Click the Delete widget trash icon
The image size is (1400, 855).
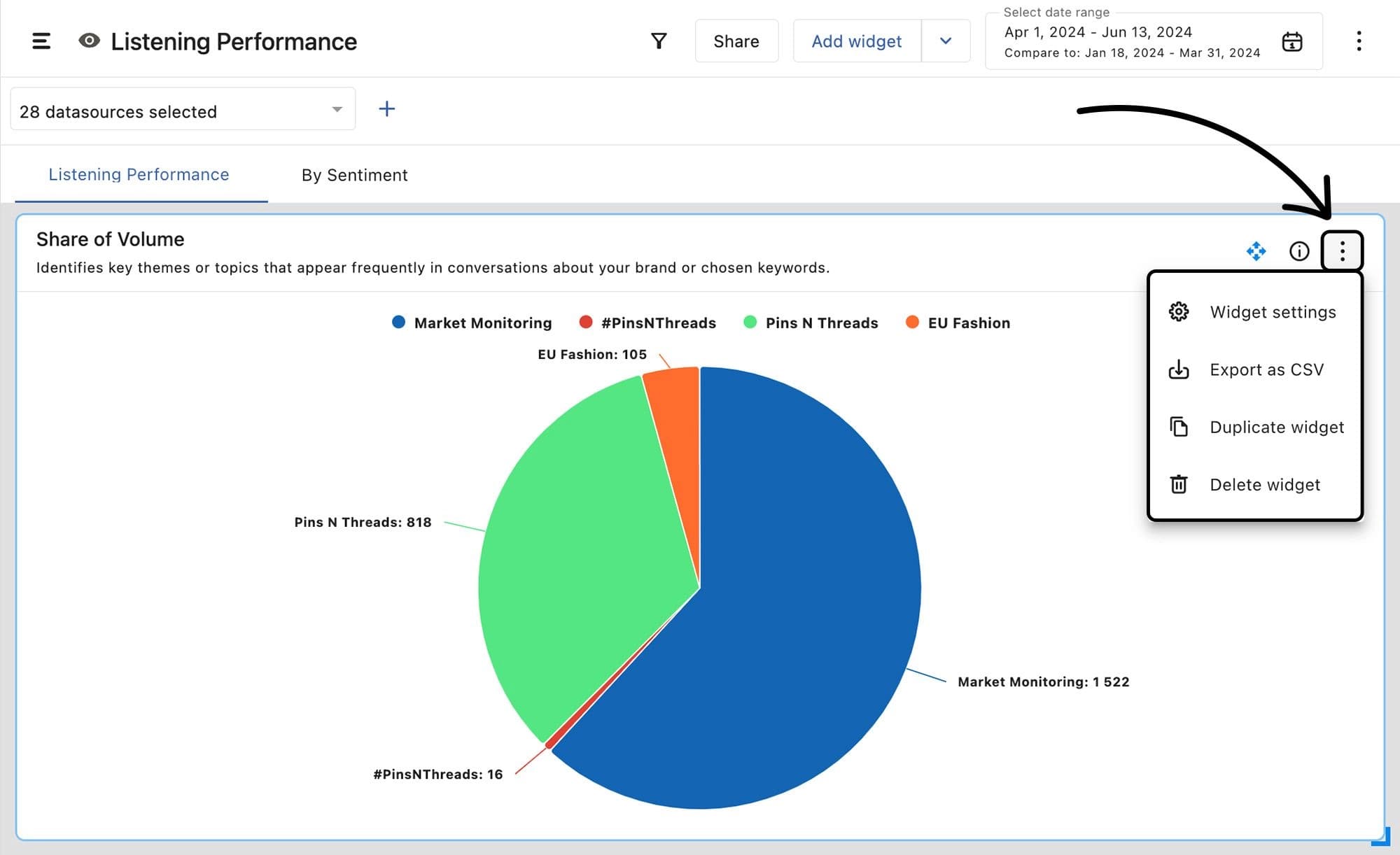click(1179, 484)
